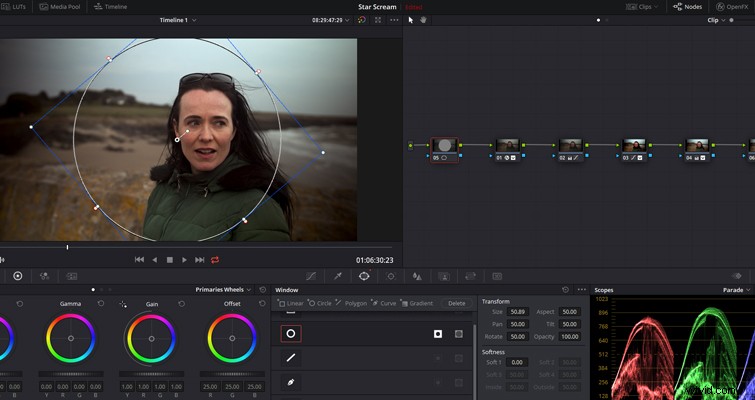
Task: Open the Curves palette icon
Action: tap(311, 276)
